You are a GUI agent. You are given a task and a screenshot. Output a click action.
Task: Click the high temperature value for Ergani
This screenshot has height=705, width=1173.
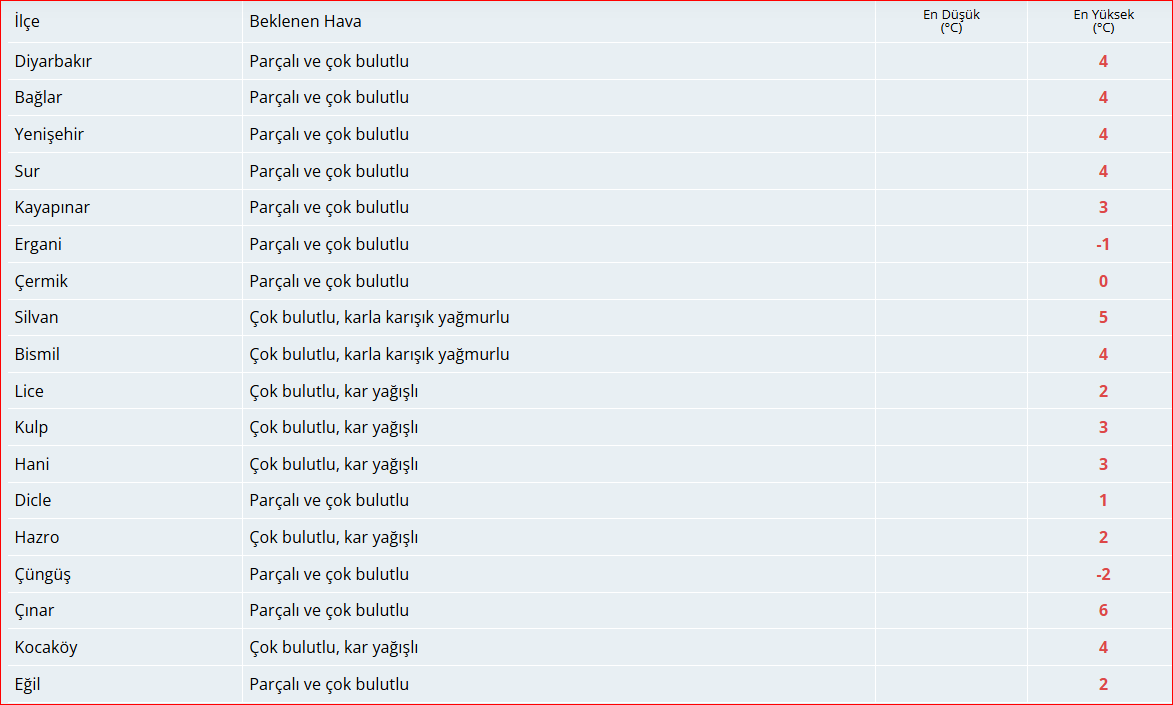pyautogui.click(x=1103, y=244)
